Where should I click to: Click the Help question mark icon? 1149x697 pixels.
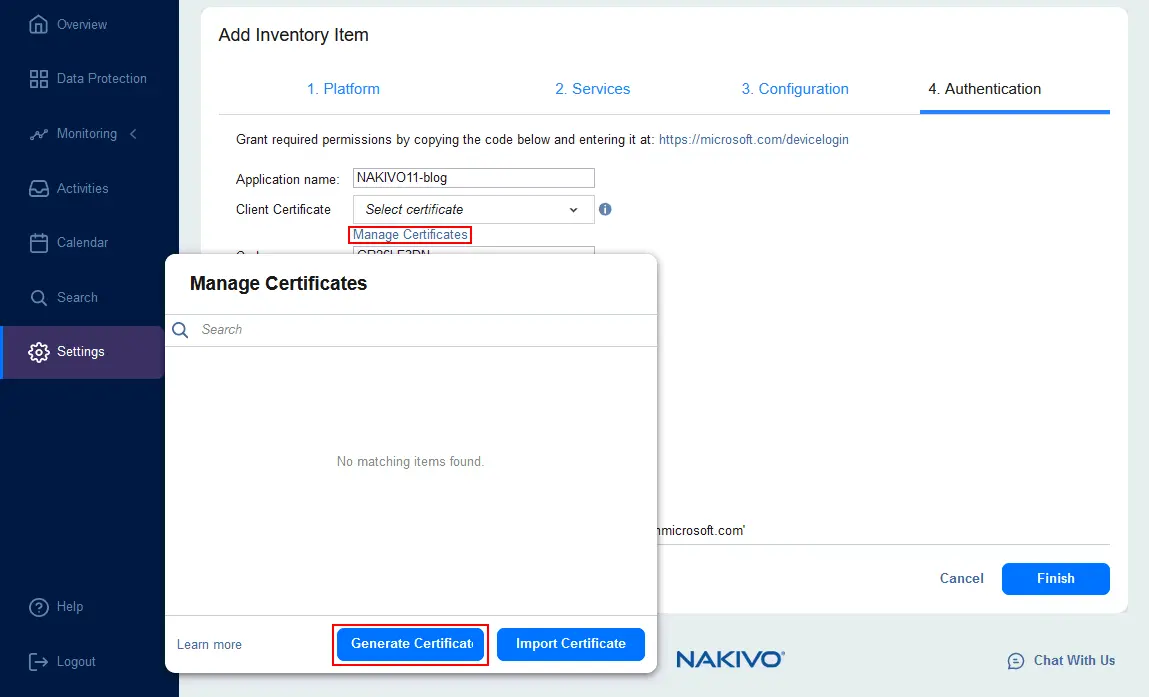38,607
